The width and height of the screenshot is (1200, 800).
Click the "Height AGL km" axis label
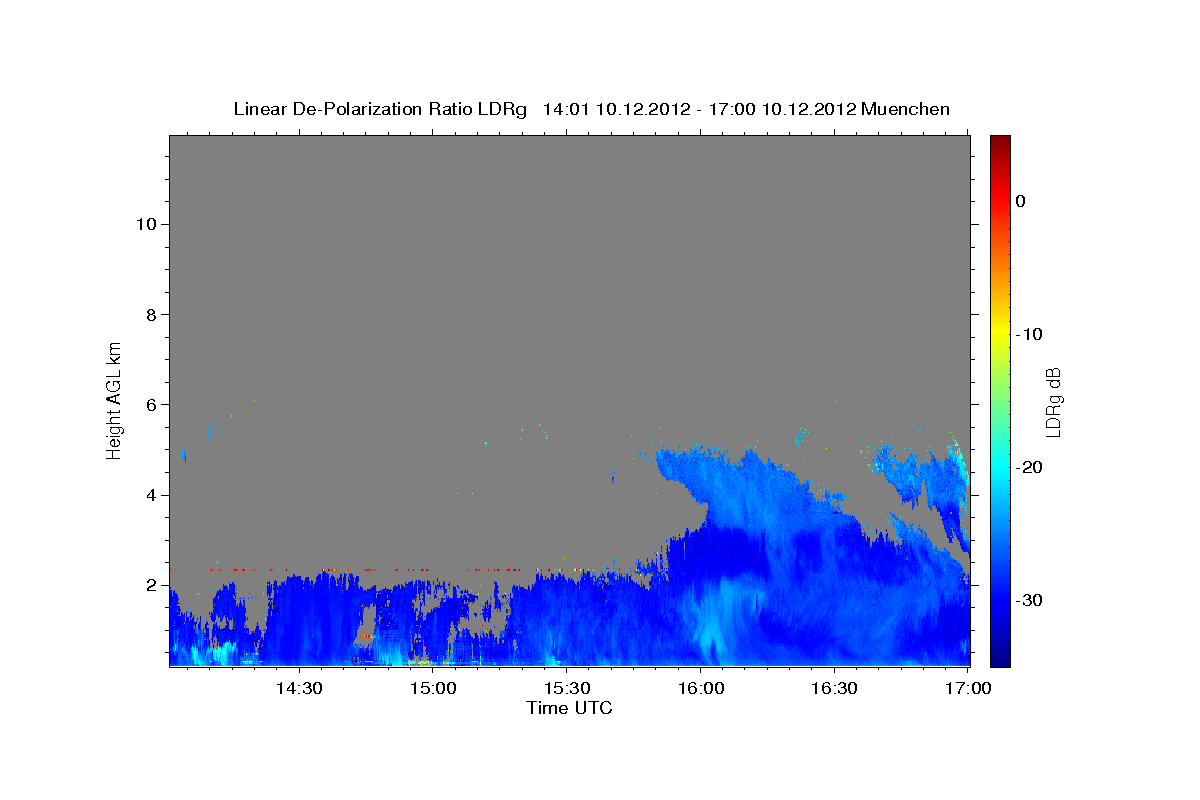click(x=115, y=399)
